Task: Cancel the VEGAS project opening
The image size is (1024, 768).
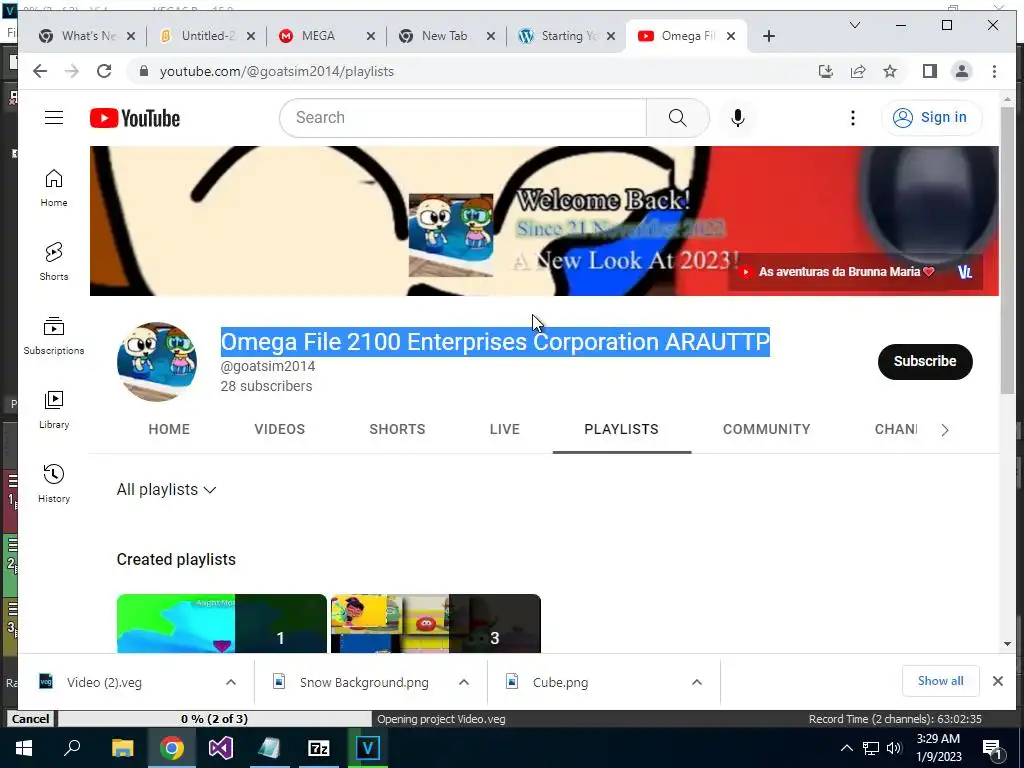Action: coord(30,718)
